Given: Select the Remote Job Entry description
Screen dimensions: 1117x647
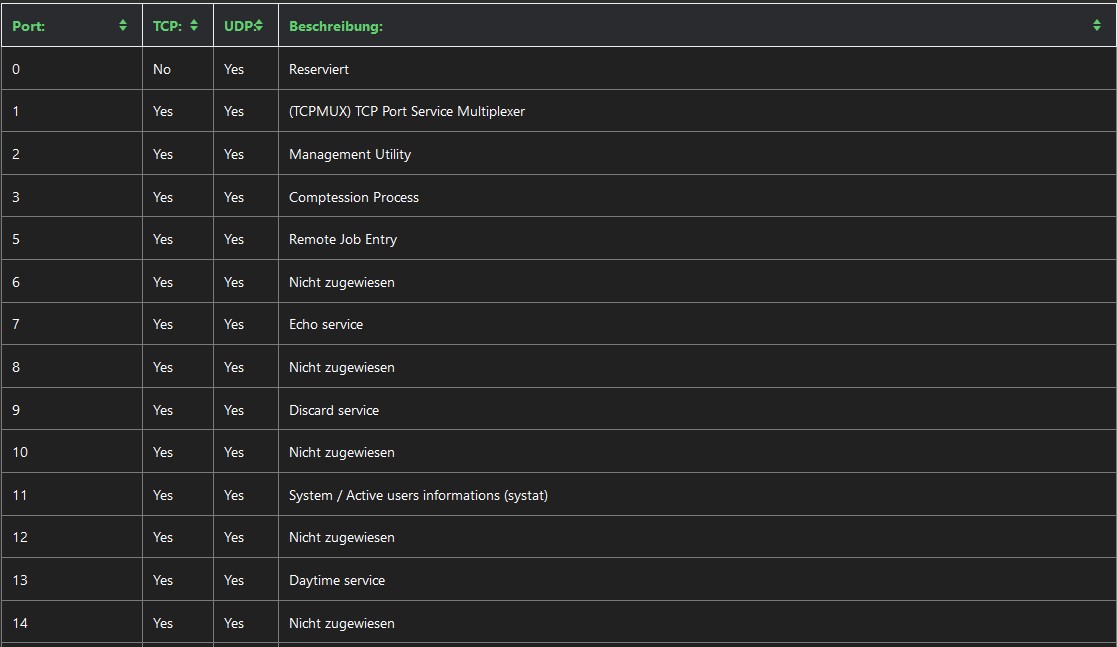Looking at the screenshot, I should tap(343, 239).
